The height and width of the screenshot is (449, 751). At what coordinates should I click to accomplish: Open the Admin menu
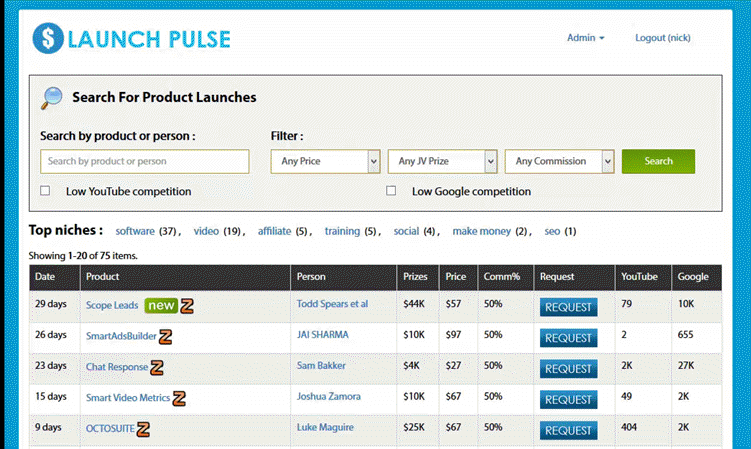[585, 38]
